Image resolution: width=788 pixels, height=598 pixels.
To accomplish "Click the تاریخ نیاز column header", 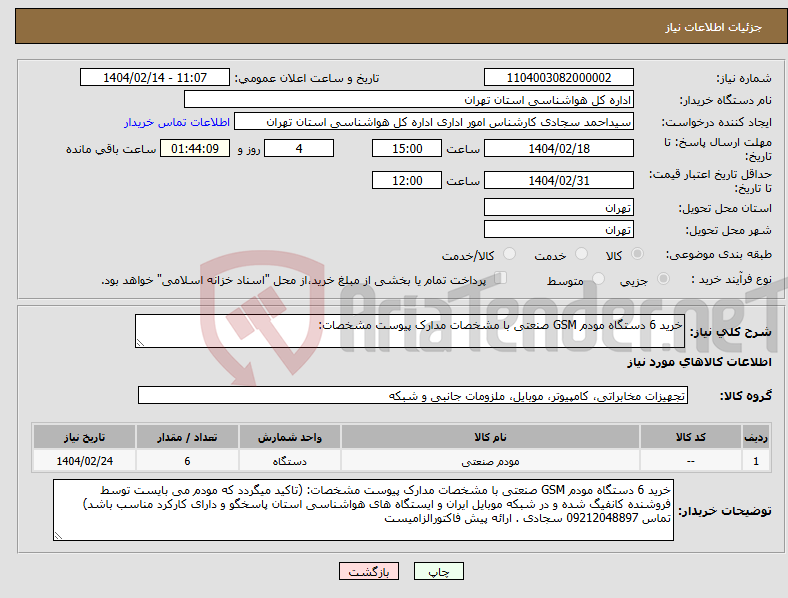I will (84, 437).
